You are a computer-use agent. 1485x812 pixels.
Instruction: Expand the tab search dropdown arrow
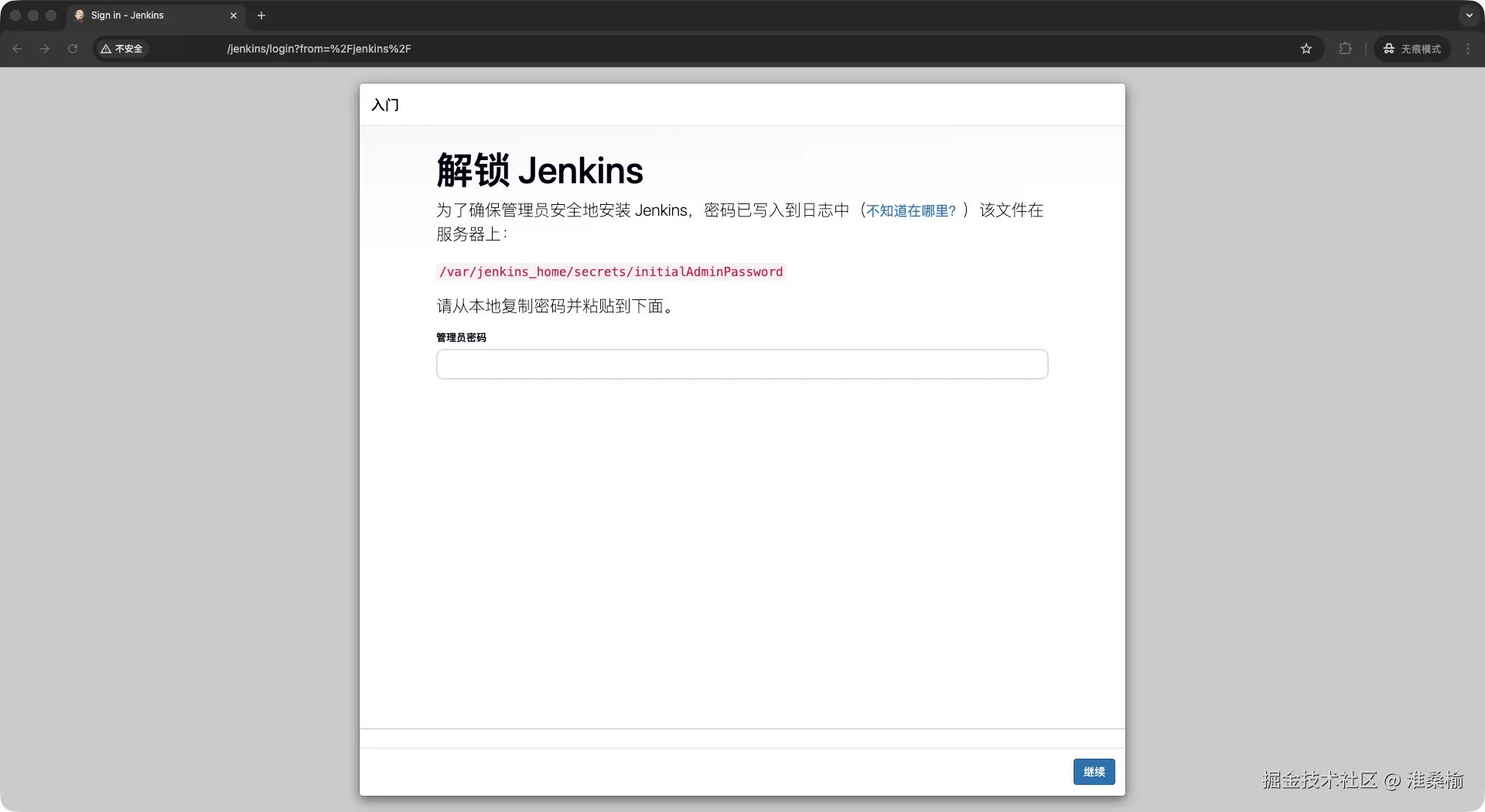coord(1470,15)
